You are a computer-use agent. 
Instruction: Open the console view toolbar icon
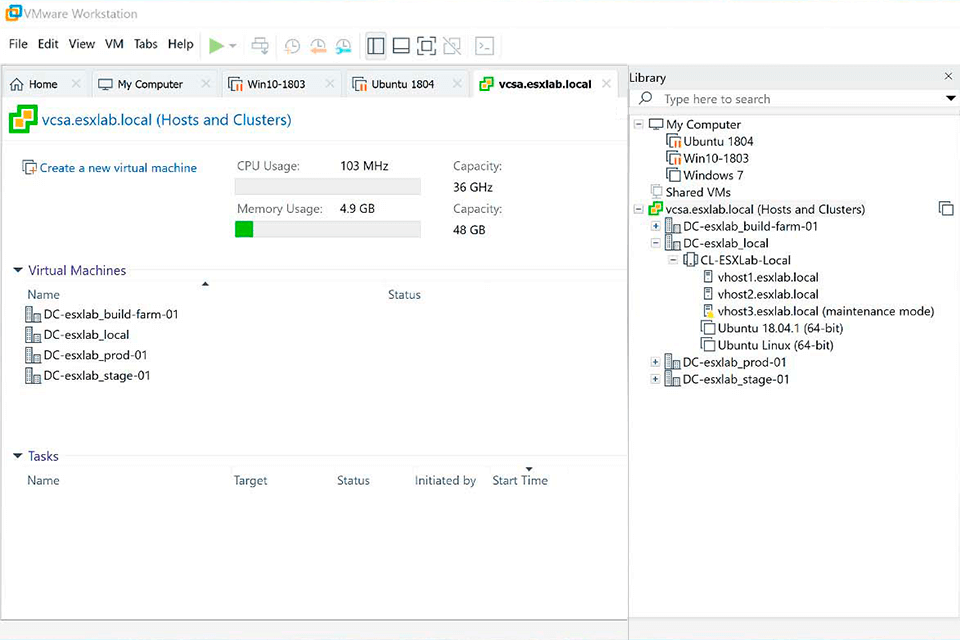tap(484, 46)
